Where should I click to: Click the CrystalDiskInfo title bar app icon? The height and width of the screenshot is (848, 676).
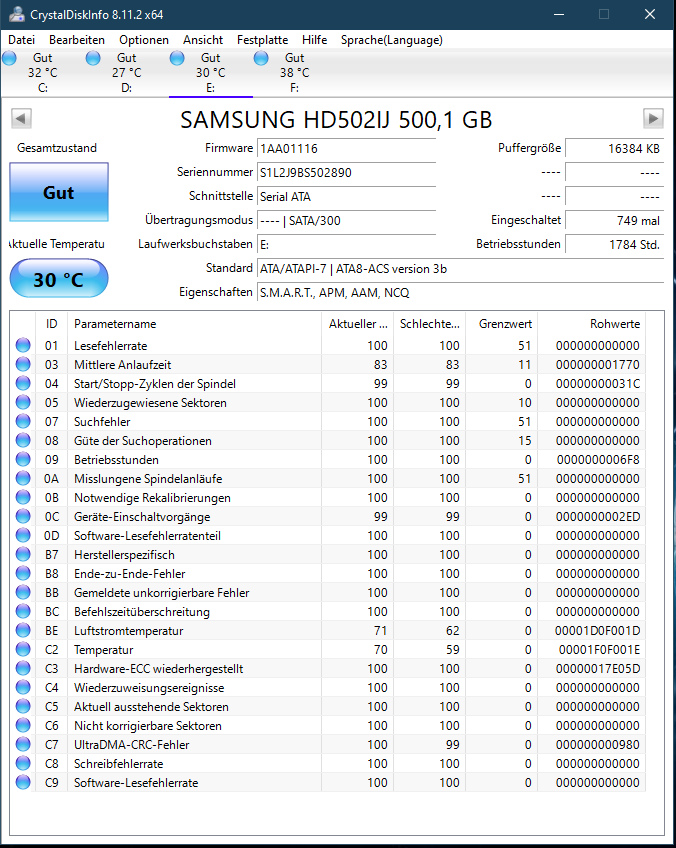tap(17, 14)
